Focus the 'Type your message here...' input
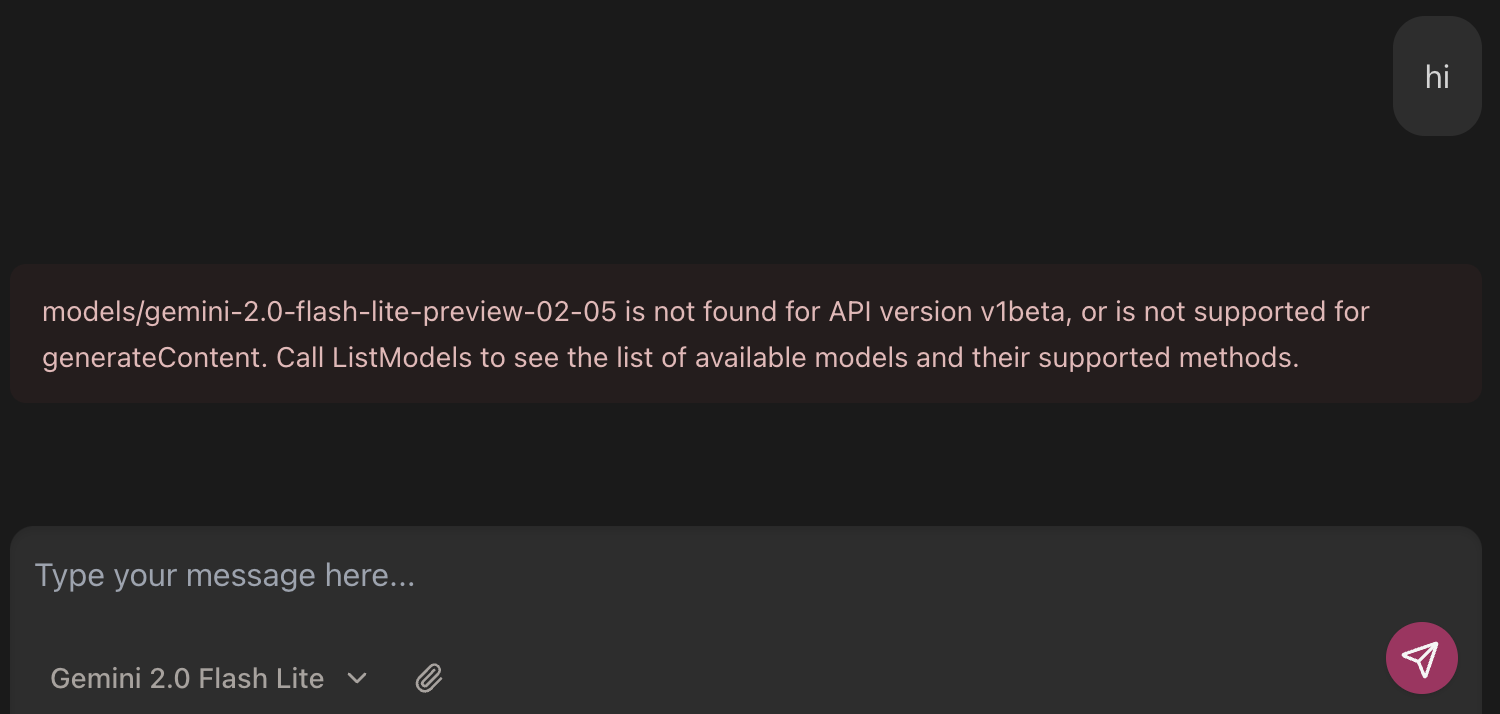This screenshot has width=1500, height=714. pyautogui.click(x=600, y=576)
